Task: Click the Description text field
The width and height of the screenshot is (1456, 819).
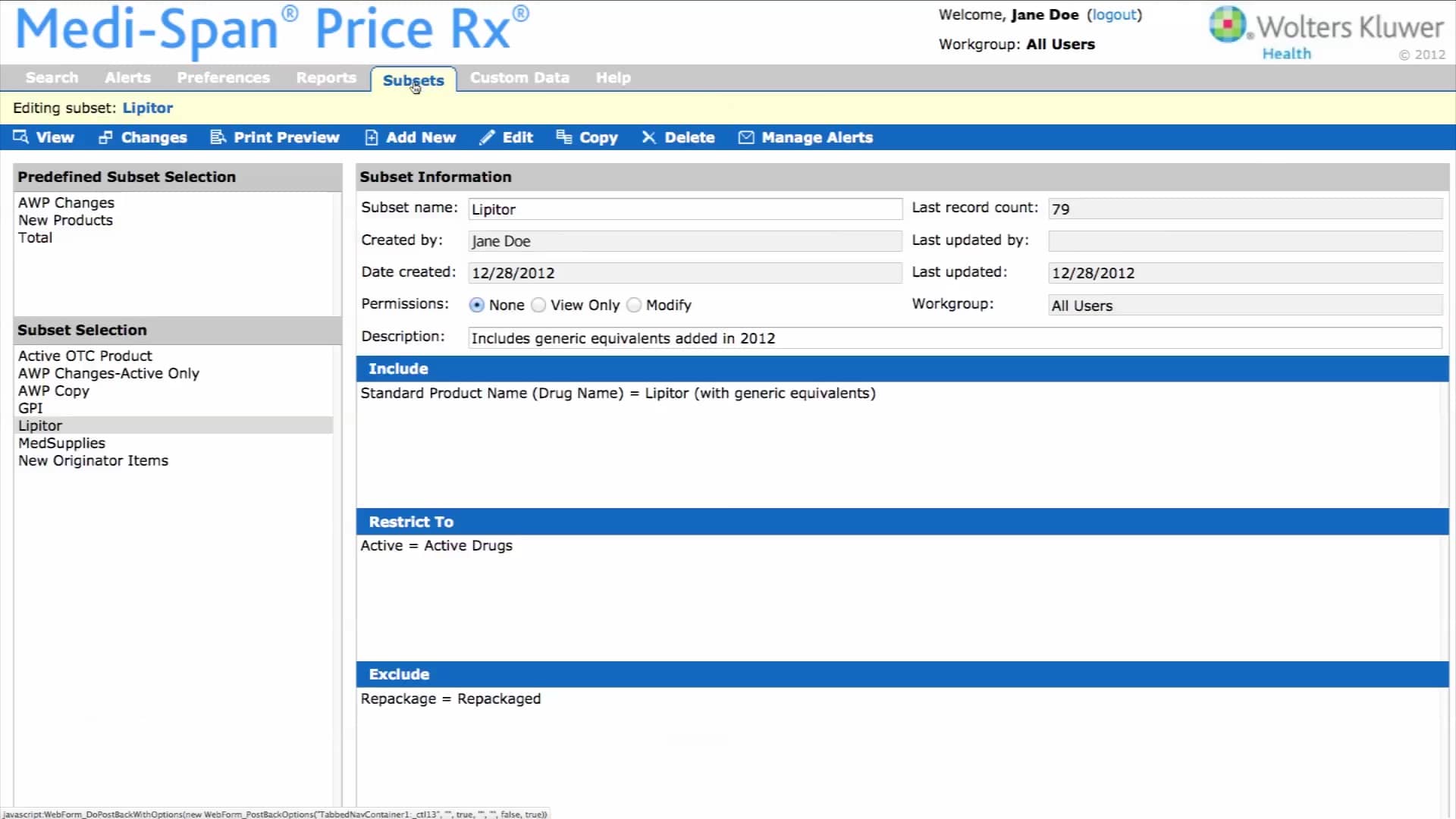Action: click(954, 338)
